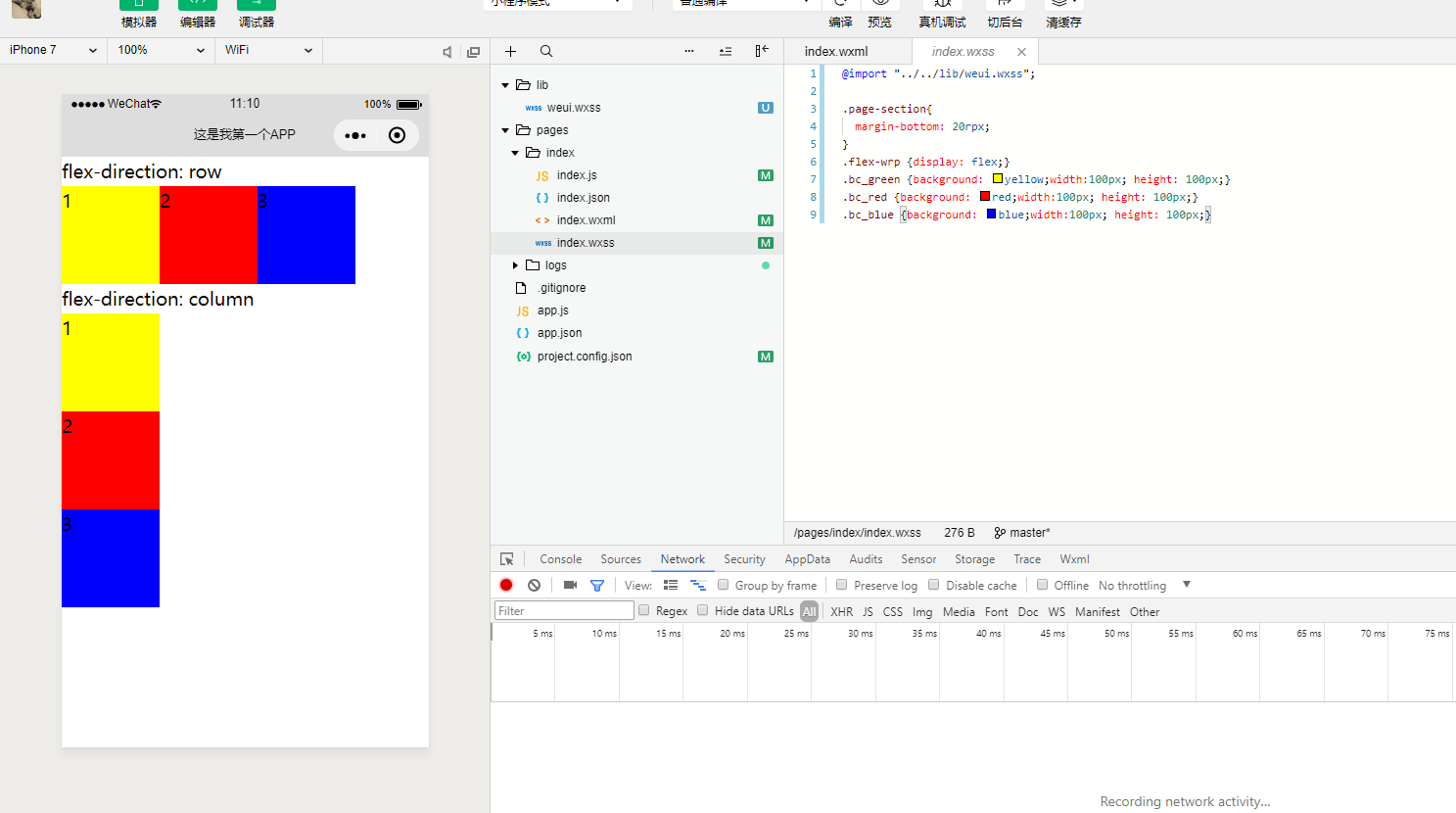This screenshot has height=813, width=1456.
Task: Click the search icon in file panel
Action: (546, 51)
